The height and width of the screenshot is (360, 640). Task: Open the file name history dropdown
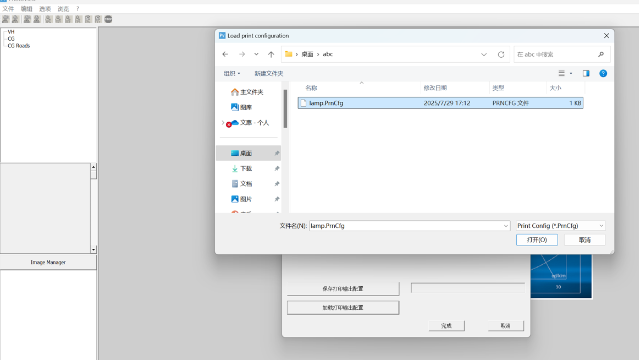pos(505,226)
